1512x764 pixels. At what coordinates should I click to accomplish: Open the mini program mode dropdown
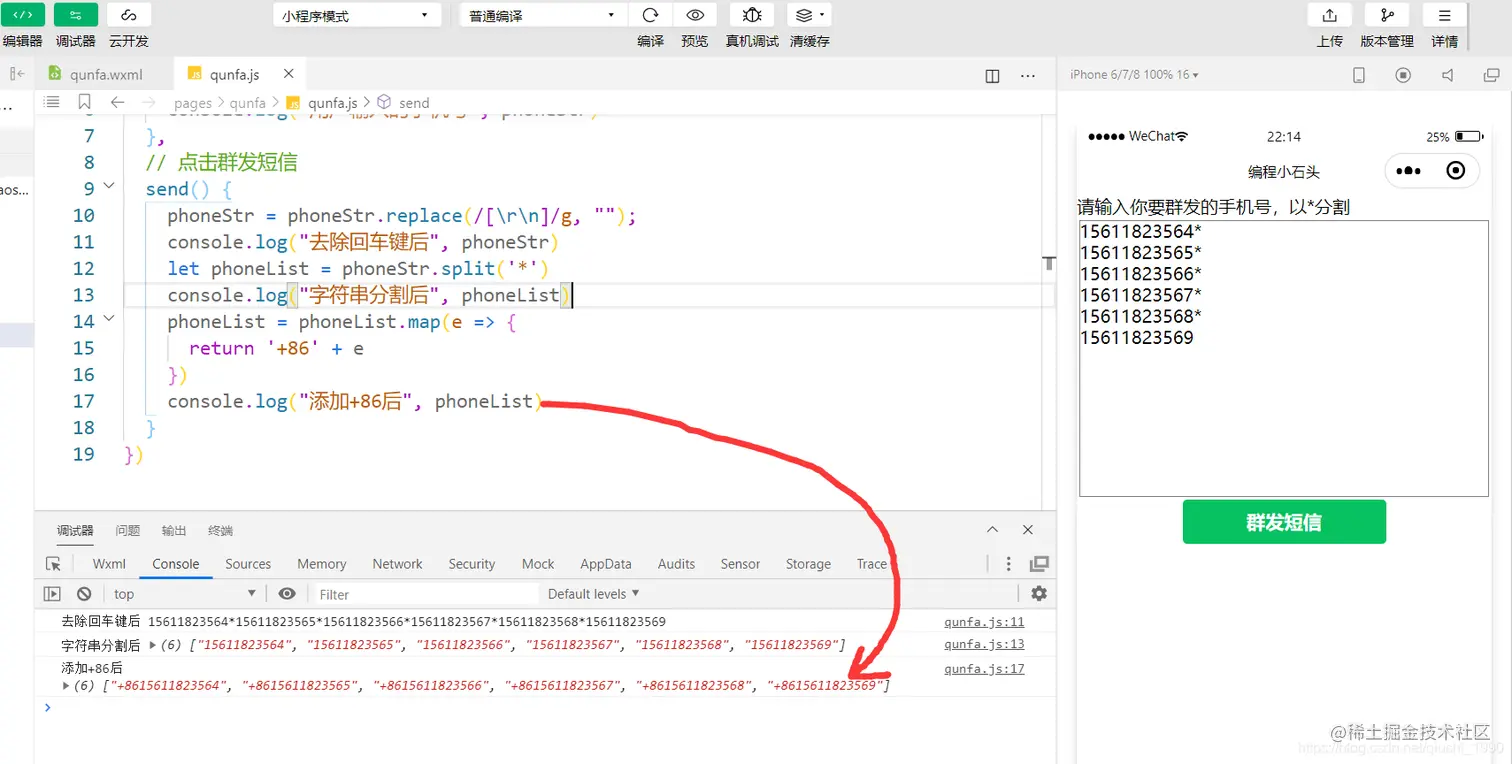pyautogui.click(x=357, y=16)
